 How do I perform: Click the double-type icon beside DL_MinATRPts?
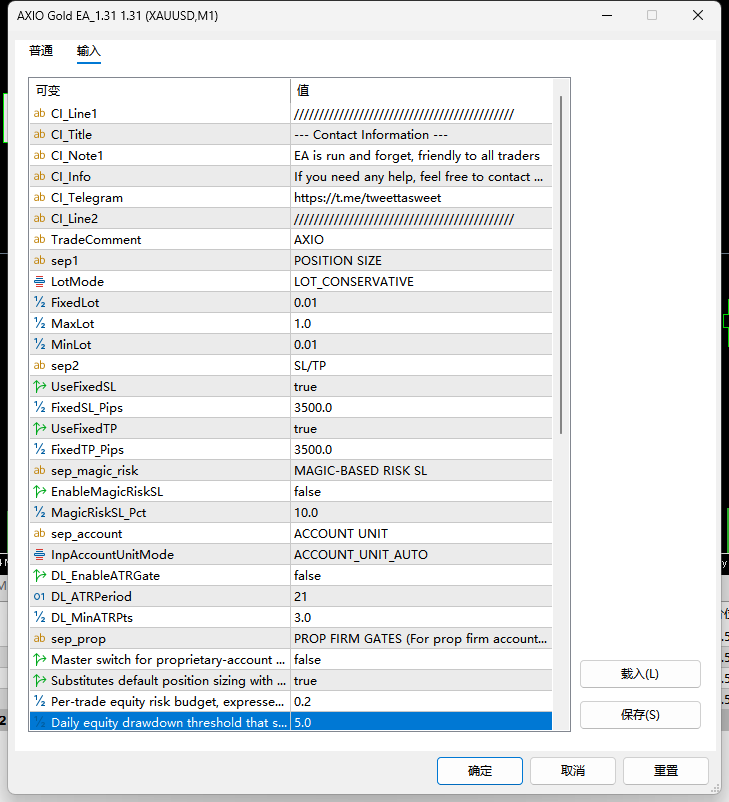coord(39,617)
